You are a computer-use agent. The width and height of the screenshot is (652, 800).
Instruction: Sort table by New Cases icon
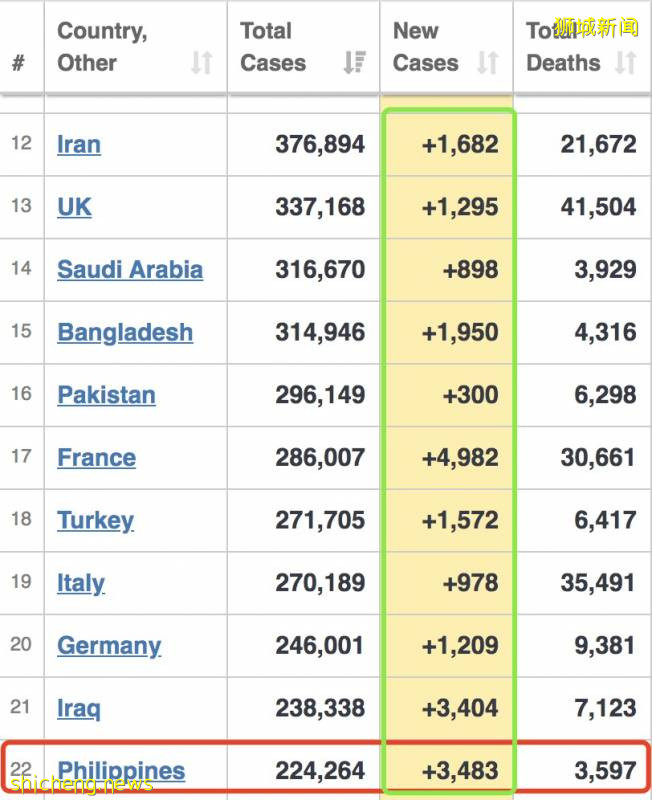[487, 63]
